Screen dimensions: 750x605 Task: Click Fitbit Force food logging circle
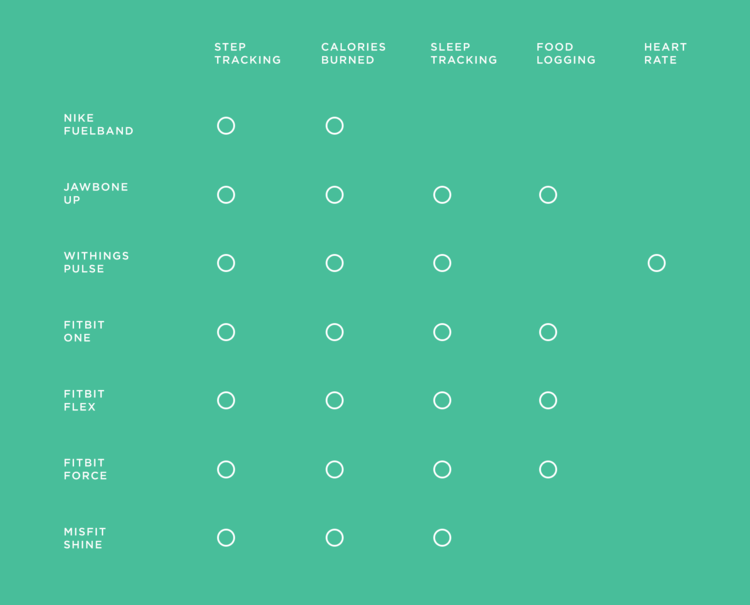tap(548, 469)
